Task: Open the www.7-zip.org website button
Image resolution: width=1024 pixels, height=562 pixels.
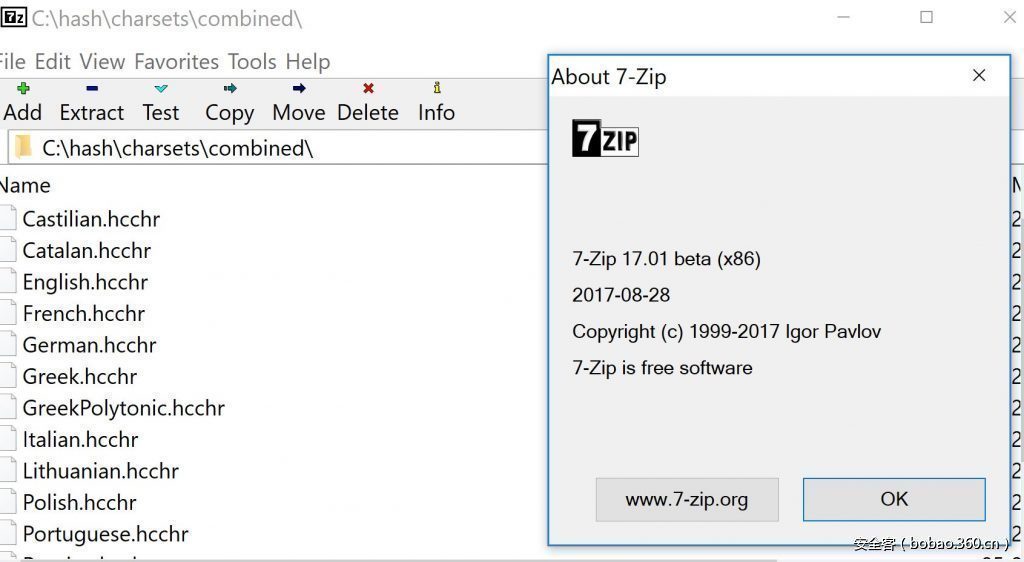Action: (x=686, y=499)
